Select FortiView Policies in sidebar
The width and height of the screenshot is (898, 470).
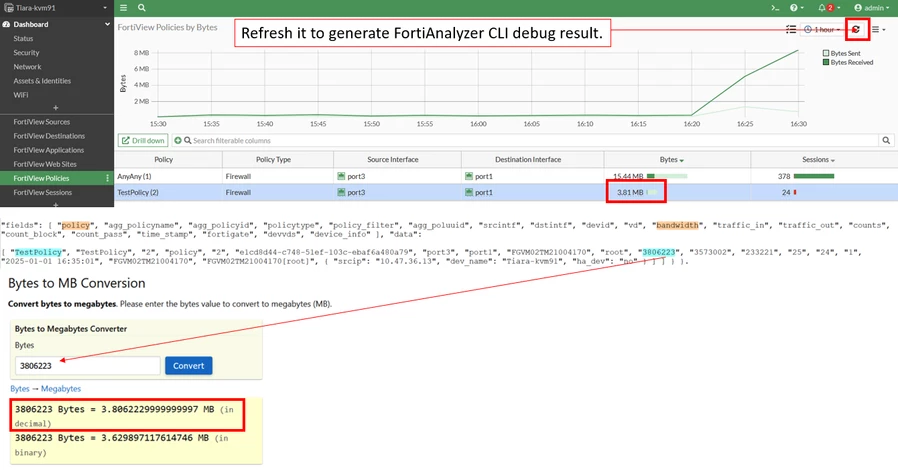point(41,178)
